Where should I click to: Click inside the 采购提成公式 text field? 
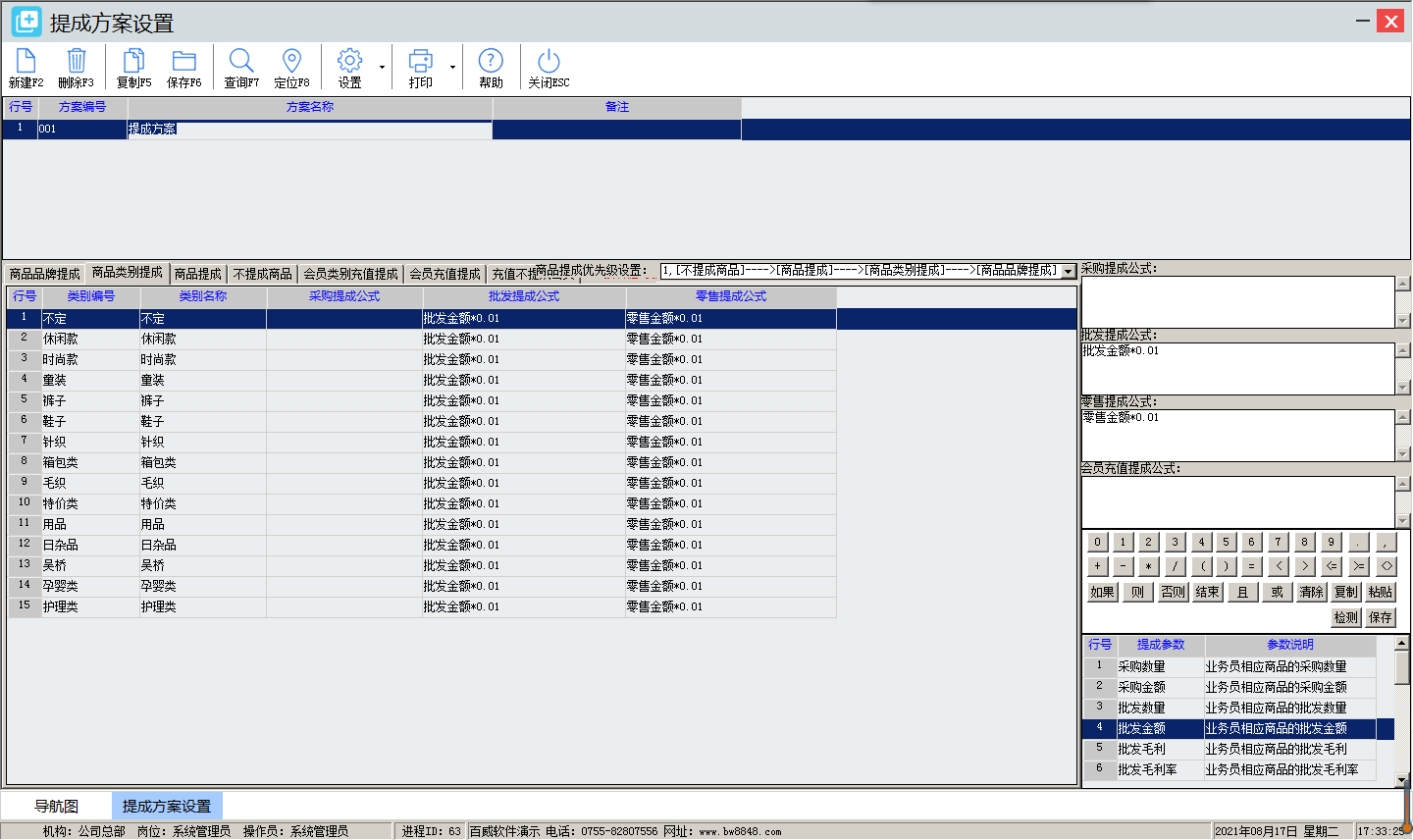click(x=1237, y=301)
